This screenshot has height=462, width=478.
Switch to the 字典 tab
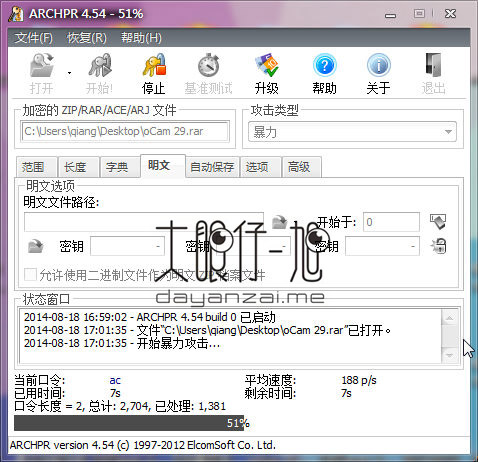tap(120, 167)
